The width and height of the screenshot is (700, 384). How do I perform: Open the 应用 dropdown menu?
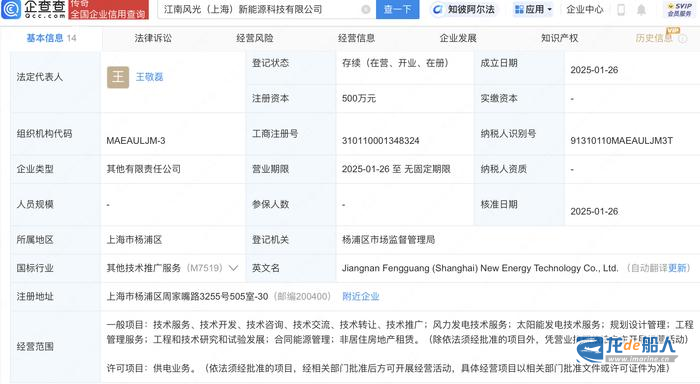pos(533,9)
